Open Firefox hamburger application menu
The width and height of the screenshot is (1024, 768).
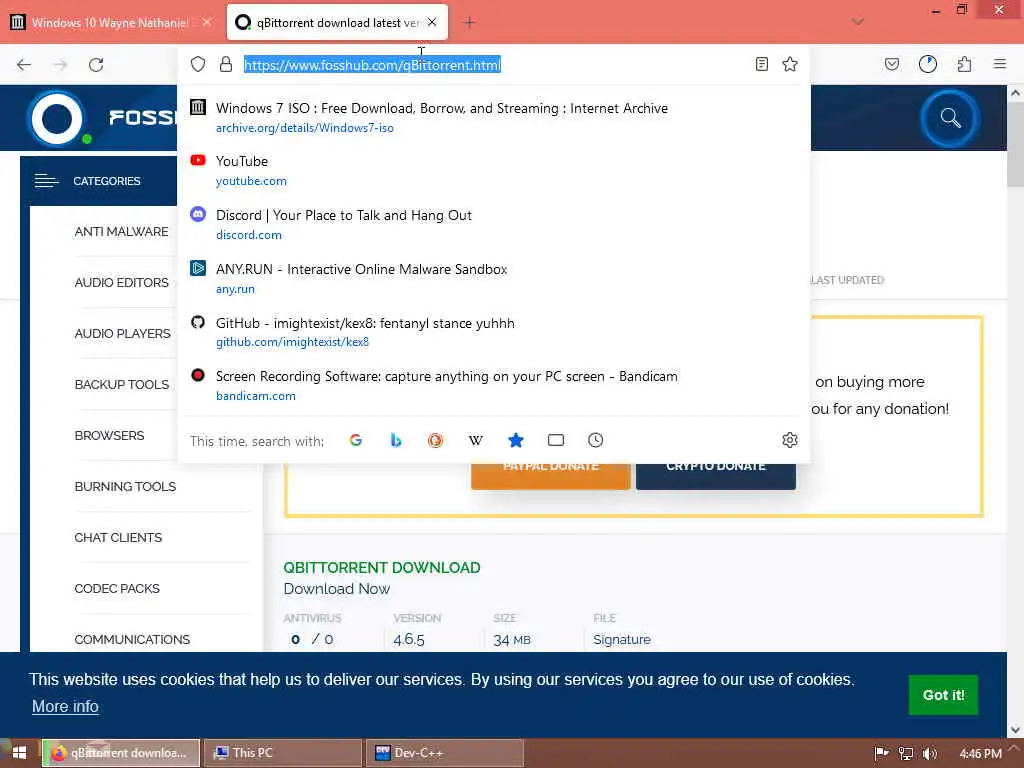coord(1000,64)
